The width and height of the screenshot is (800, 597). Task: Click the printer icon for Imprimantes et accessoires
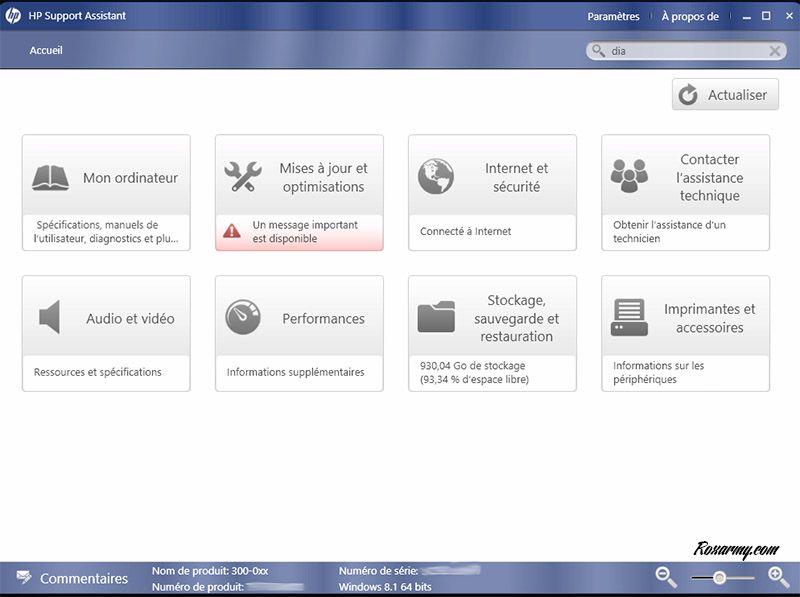pos(629,318)
